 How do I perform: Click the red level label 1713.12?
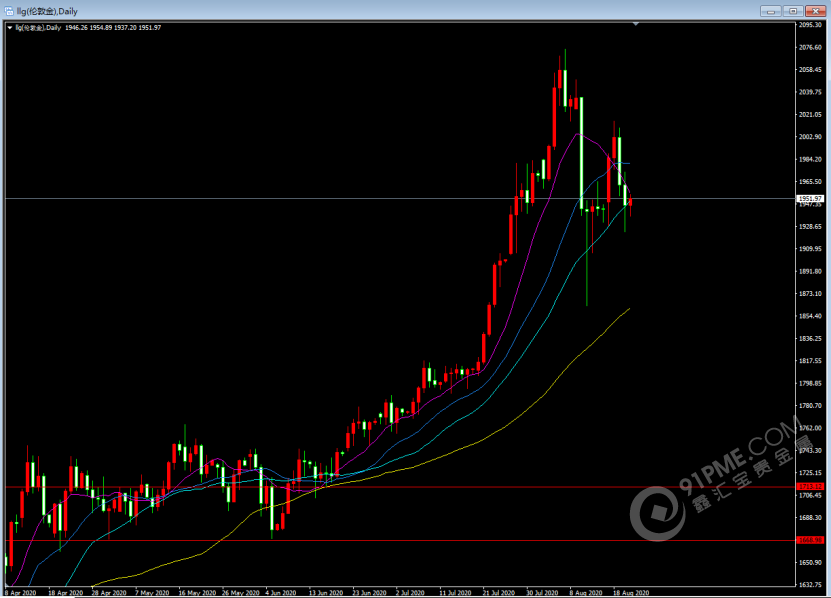(x=810, y=486)
